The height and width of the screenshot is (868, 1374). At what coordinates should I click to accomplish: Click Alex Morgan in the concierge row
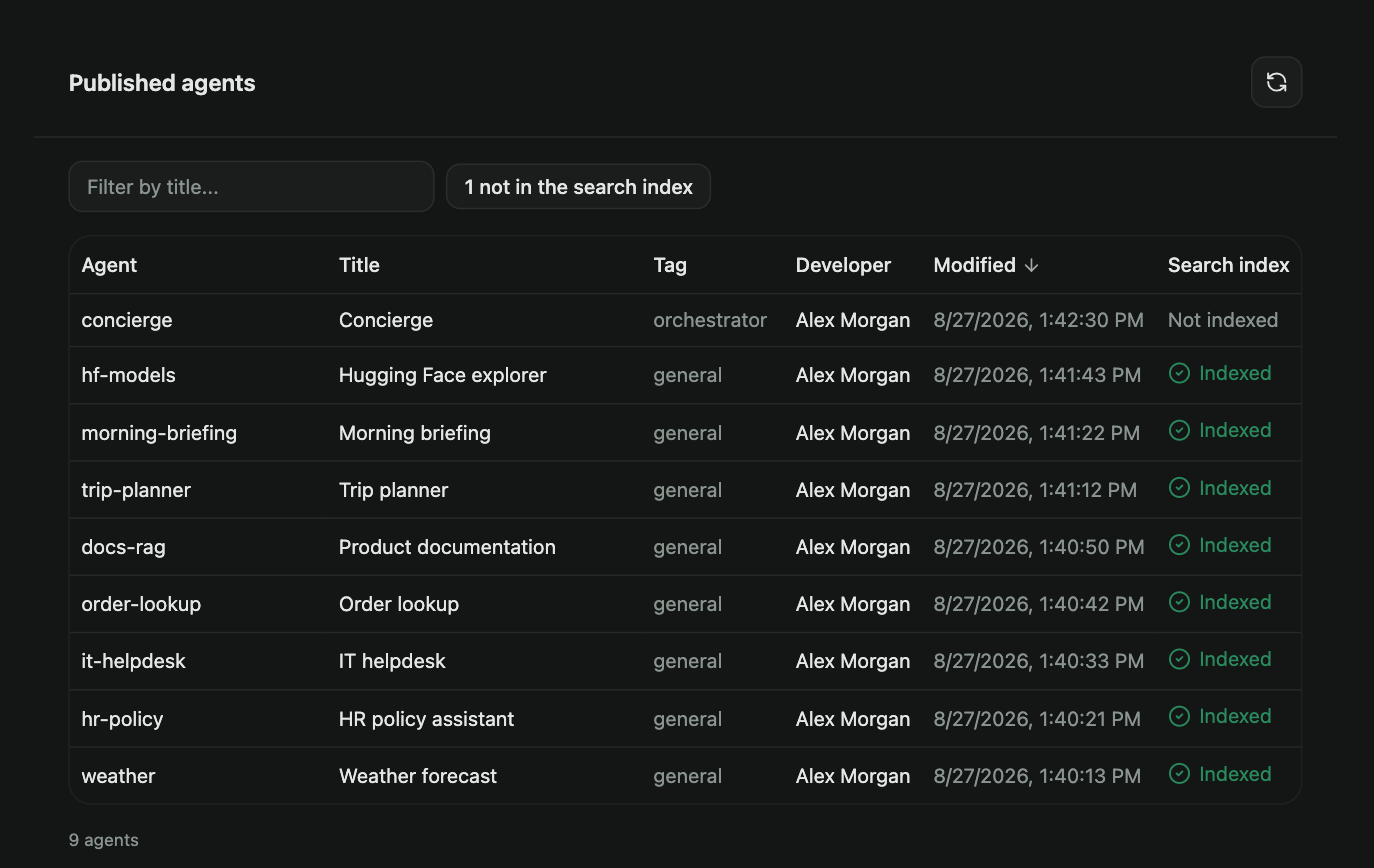click(853, 320)
